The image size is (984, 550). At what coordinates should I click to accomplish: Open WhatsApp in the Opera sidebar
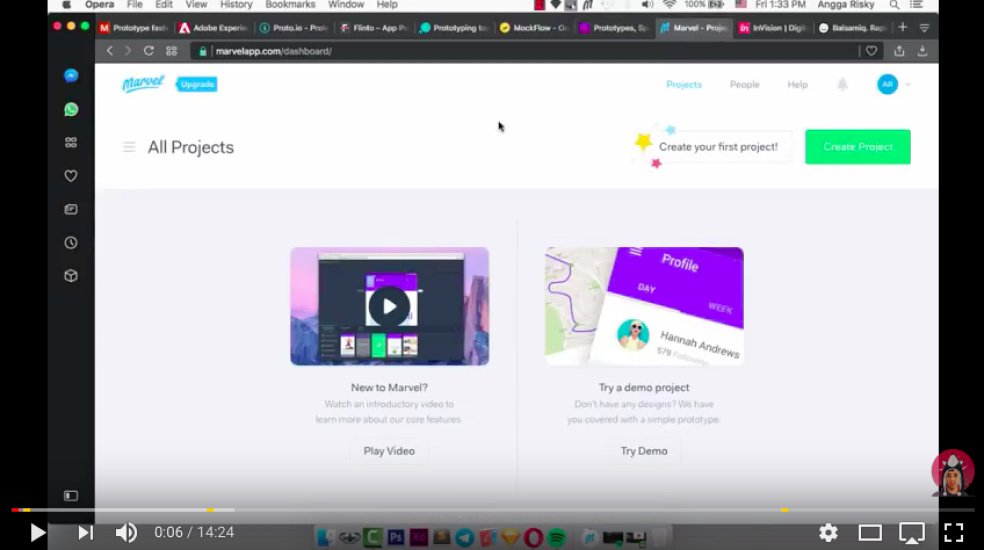pyautogui.click(x=71, y=109)
